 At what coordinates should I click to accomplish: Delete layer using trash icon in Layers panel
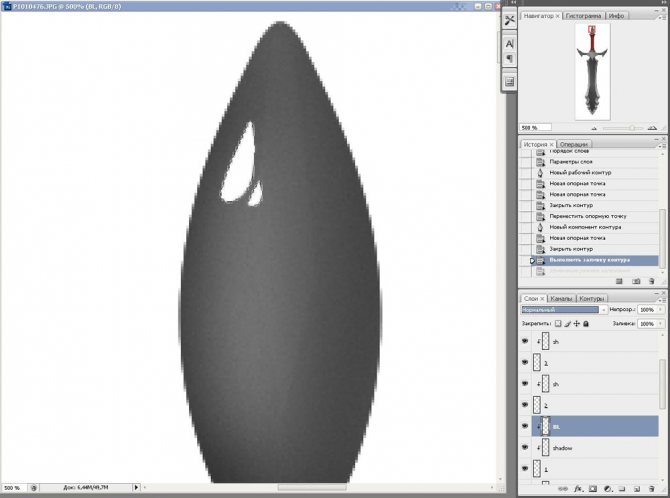click(x=652, y=489)
